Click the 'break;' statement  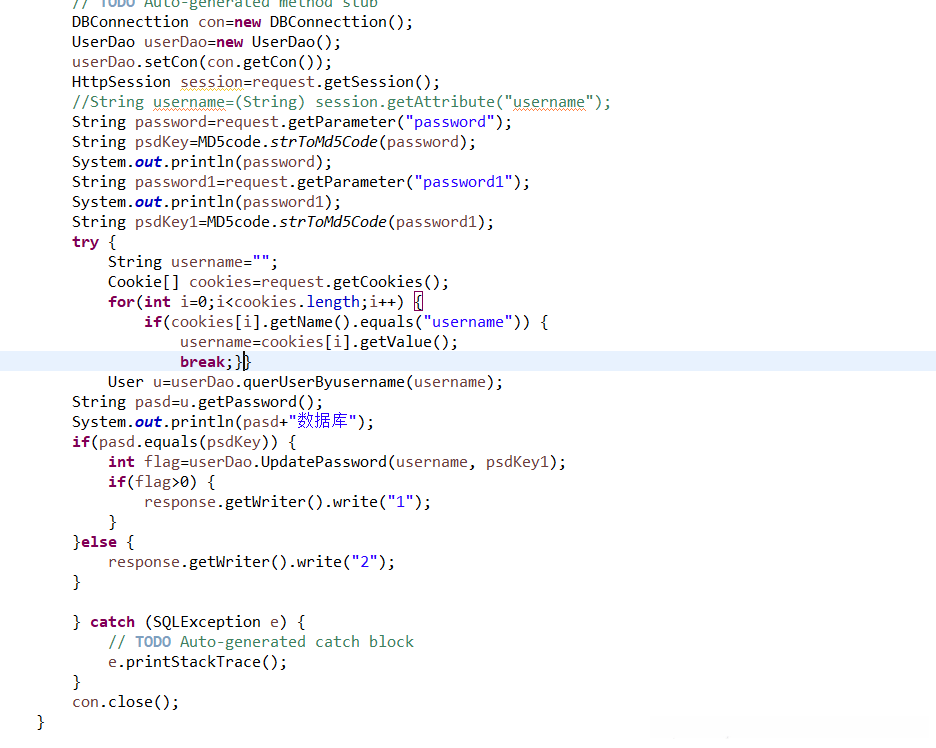[206, 362]
